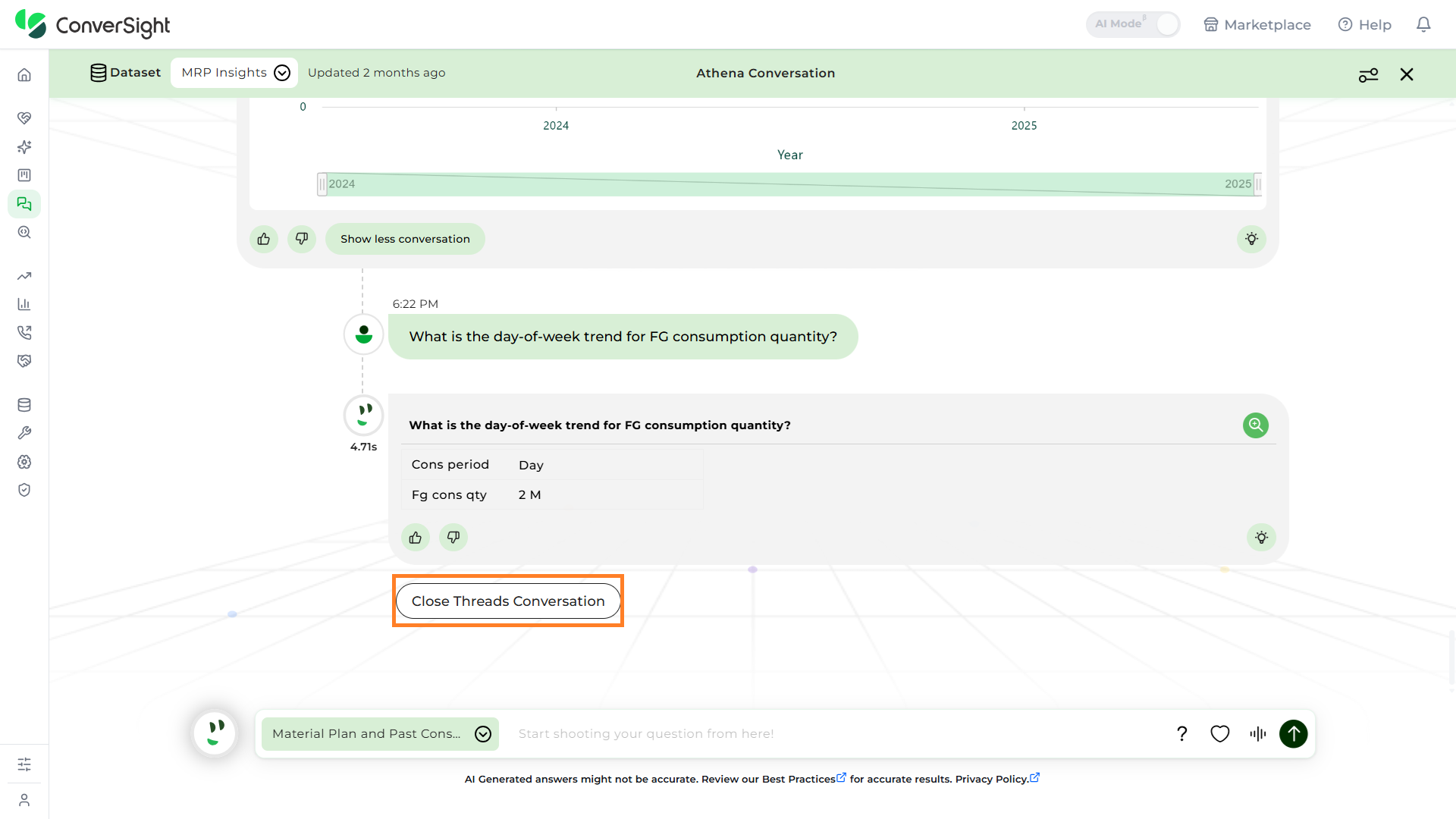Image resolution: width=1456 pixels, height=819 pixels.
Task: Expand Material Plan and Past Cons dropdown
Action: pos(380,733)
